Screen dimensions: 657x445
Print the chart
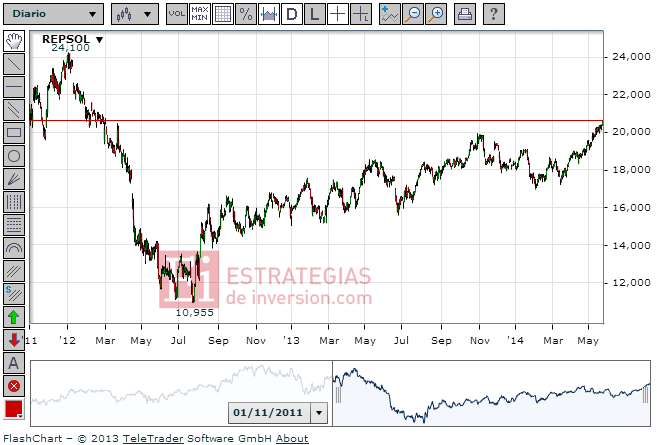[x=465, y=14]
